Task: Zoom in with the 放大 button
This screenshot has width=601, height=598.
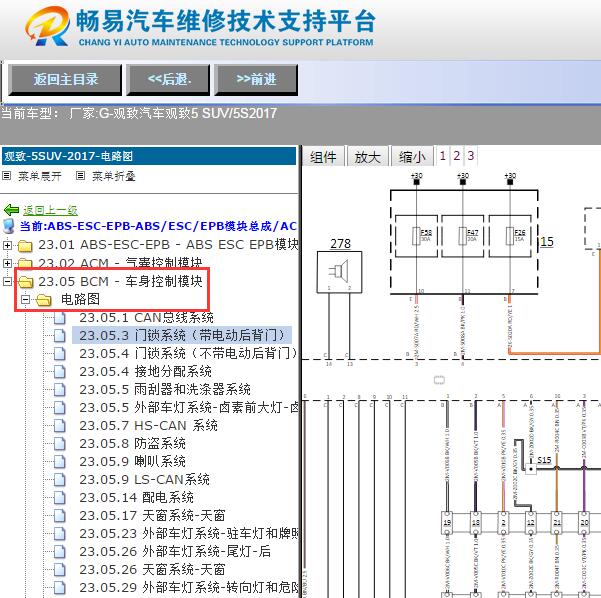Action: pos(368,156)
